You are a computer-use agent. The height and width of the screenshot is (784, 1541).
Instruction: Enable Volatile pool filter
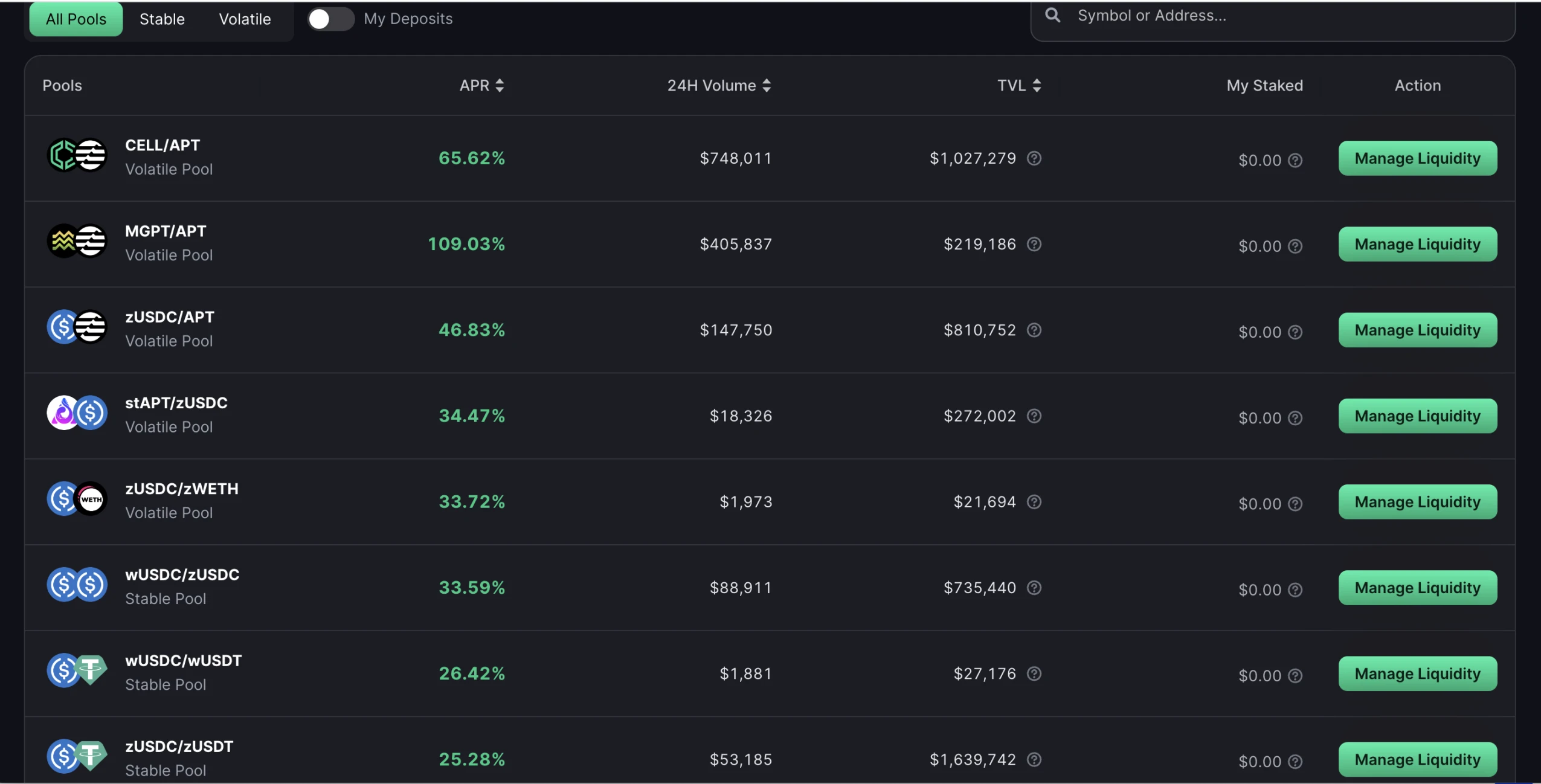[x=245, y=18]
